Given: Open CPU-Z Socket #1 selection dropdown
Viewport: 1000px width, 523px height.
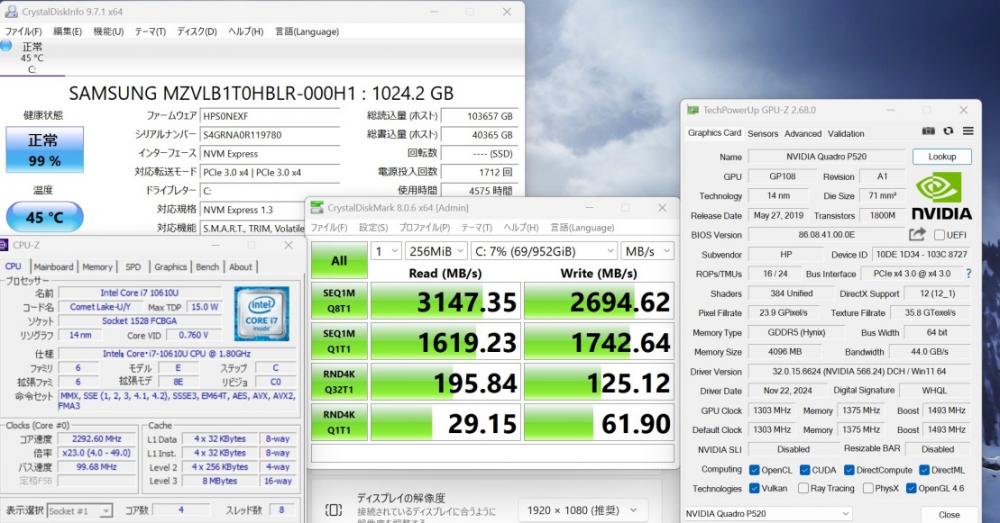Looking at the screenshot, I should click(x=80, y=511).
